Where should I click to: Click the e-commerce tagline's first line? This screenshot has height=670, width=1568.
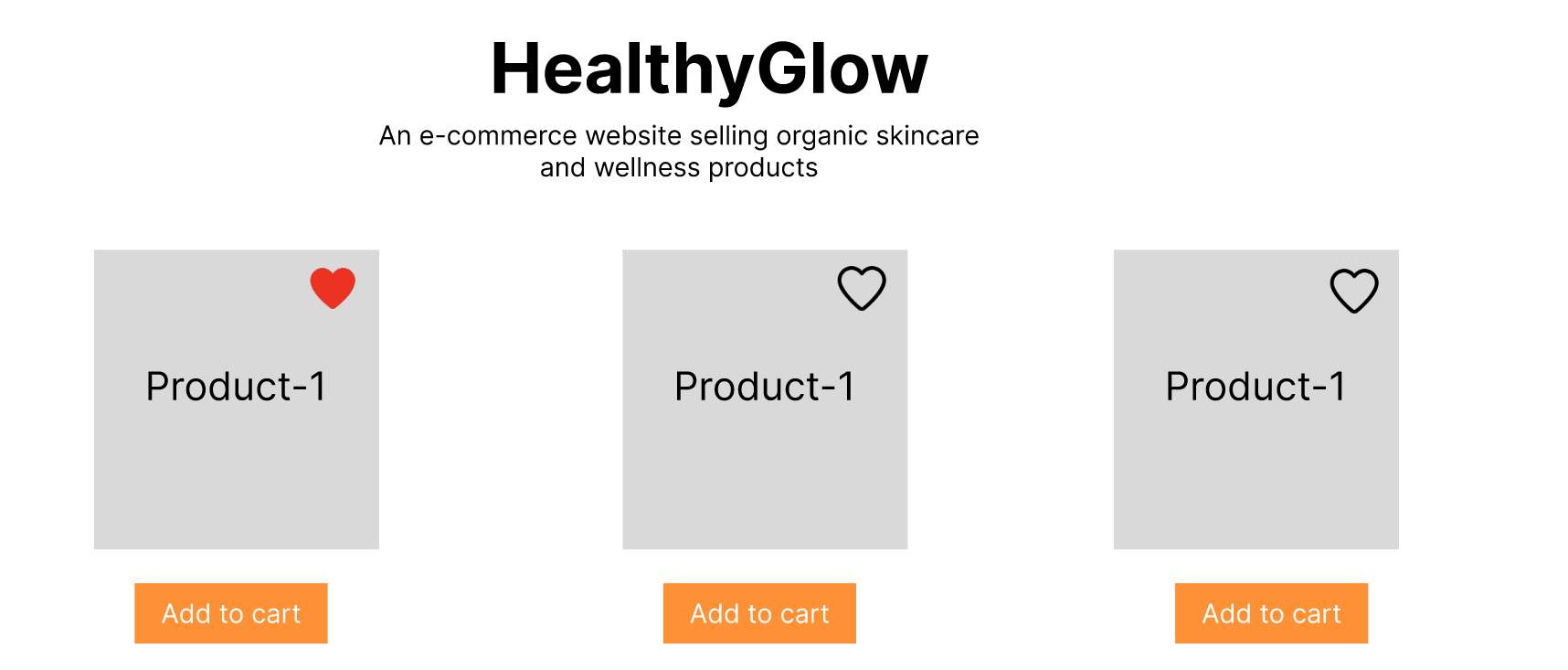[679, 136]
